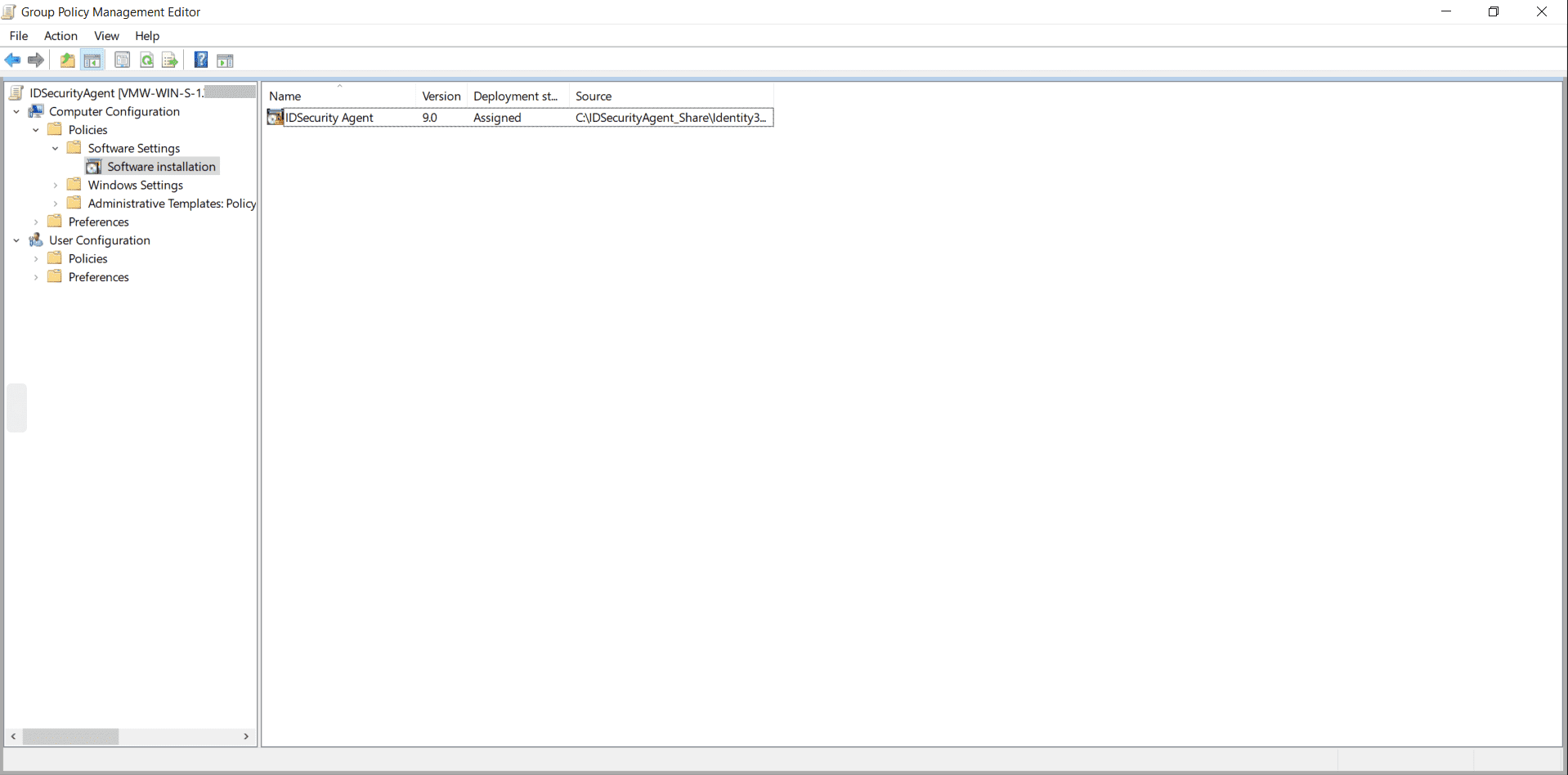Select Policies label under User Configuration

tap(87, 258)
